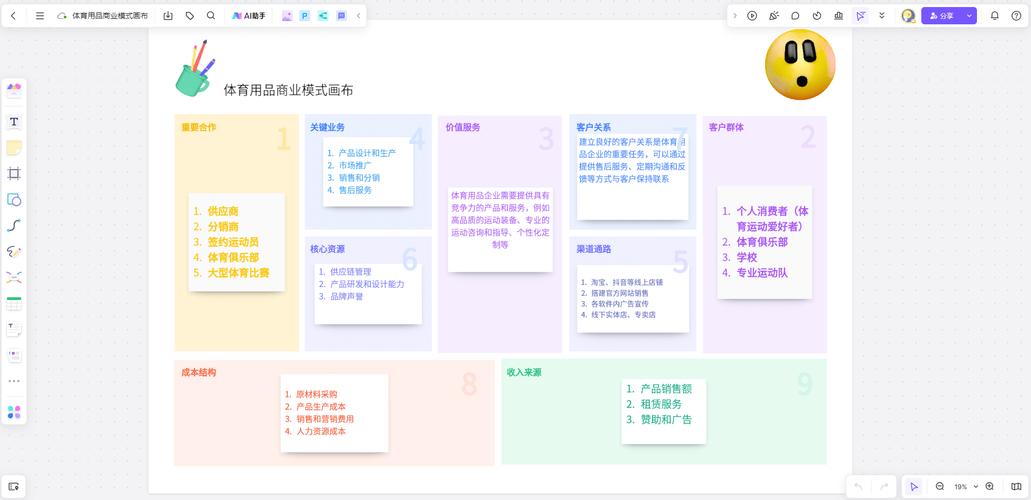Select the mind map tool
Screen dimensions: 1031x500
click(14, 277)
